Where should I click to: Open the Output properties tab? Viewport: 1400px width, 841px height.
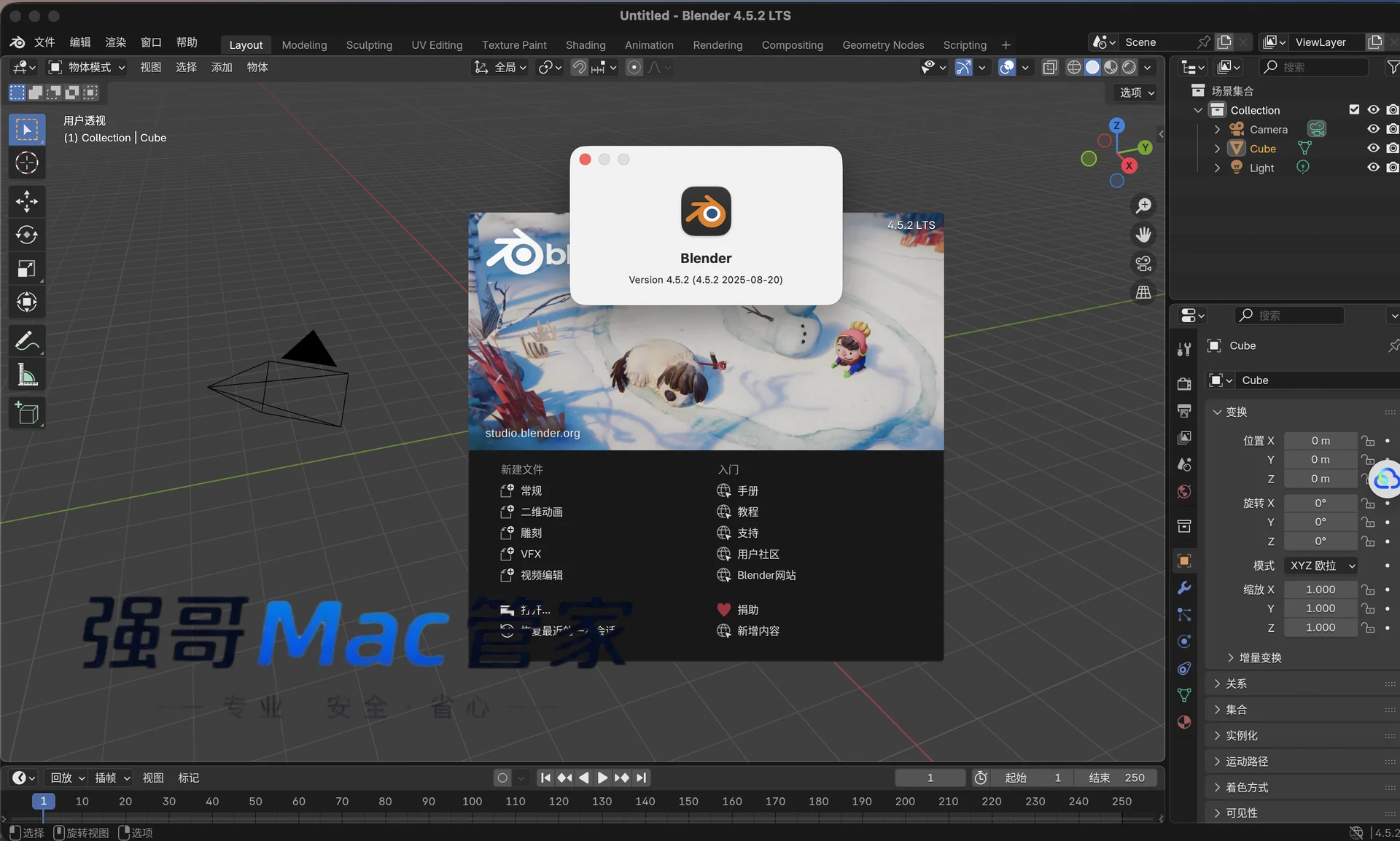point(1184,410)
